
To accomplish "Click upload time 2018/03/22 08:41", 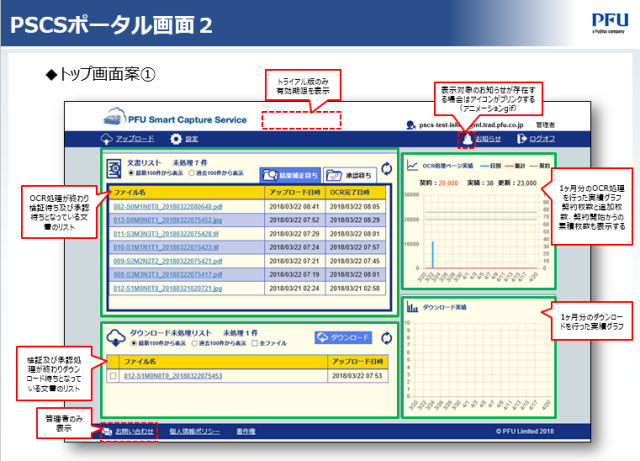I will click(294, 207).
